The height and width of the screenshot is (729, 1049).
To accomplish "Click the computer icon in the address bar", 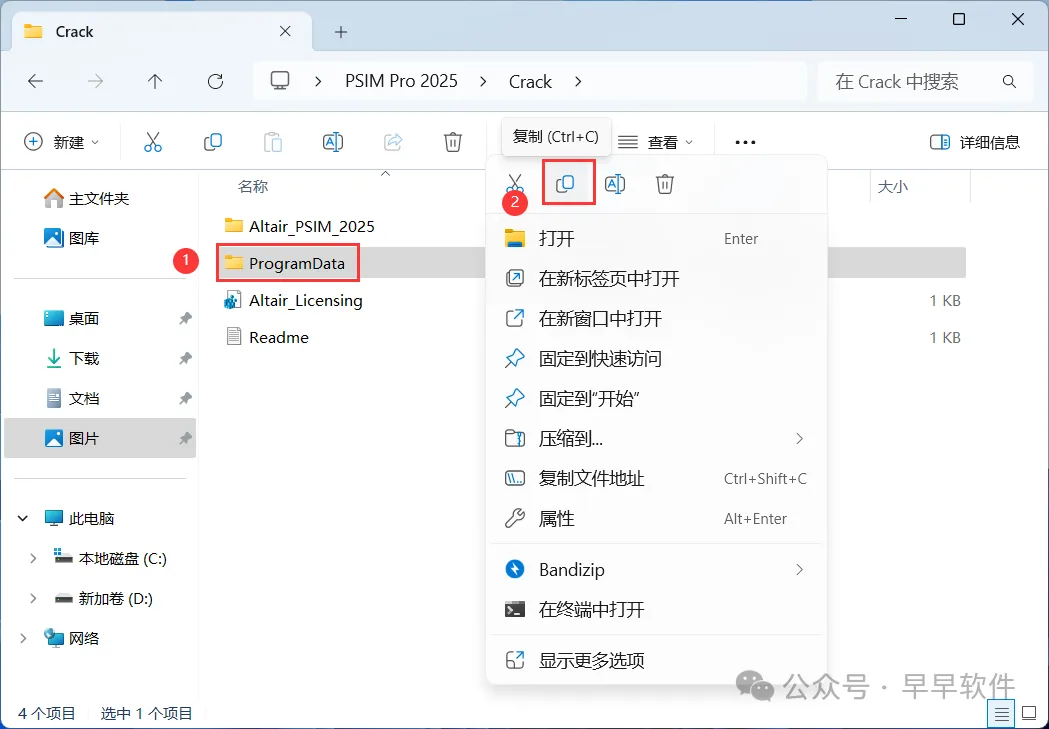I will pyautogui.click(x=280, y=81).
